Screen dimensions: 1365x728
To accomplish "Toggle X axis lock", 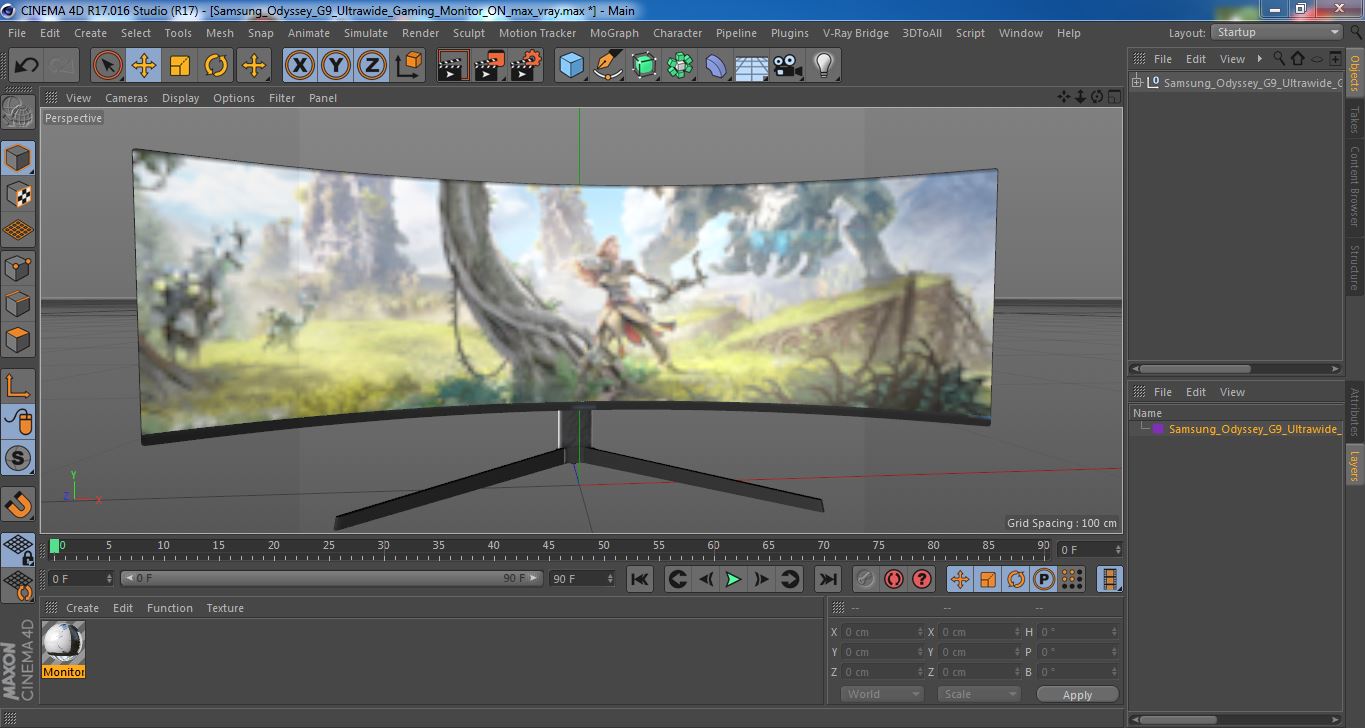I will tap(299, 66).
